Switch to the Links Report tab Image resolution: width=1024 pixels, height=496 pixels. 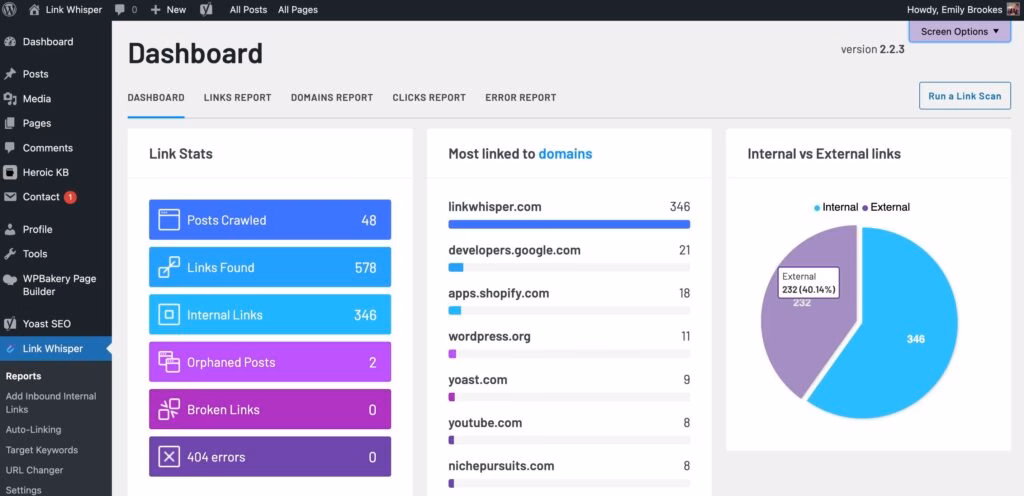(x=237, y=98)
